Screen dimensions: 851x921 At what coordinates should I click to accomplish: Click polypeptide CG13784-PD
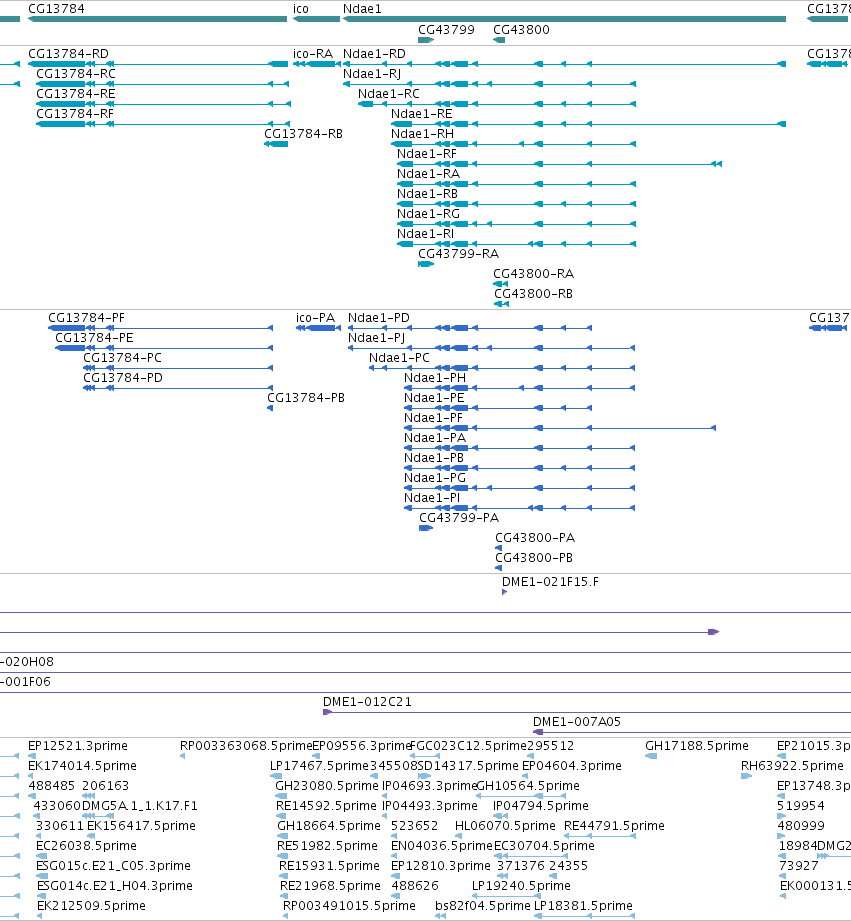tap(123, 378)
